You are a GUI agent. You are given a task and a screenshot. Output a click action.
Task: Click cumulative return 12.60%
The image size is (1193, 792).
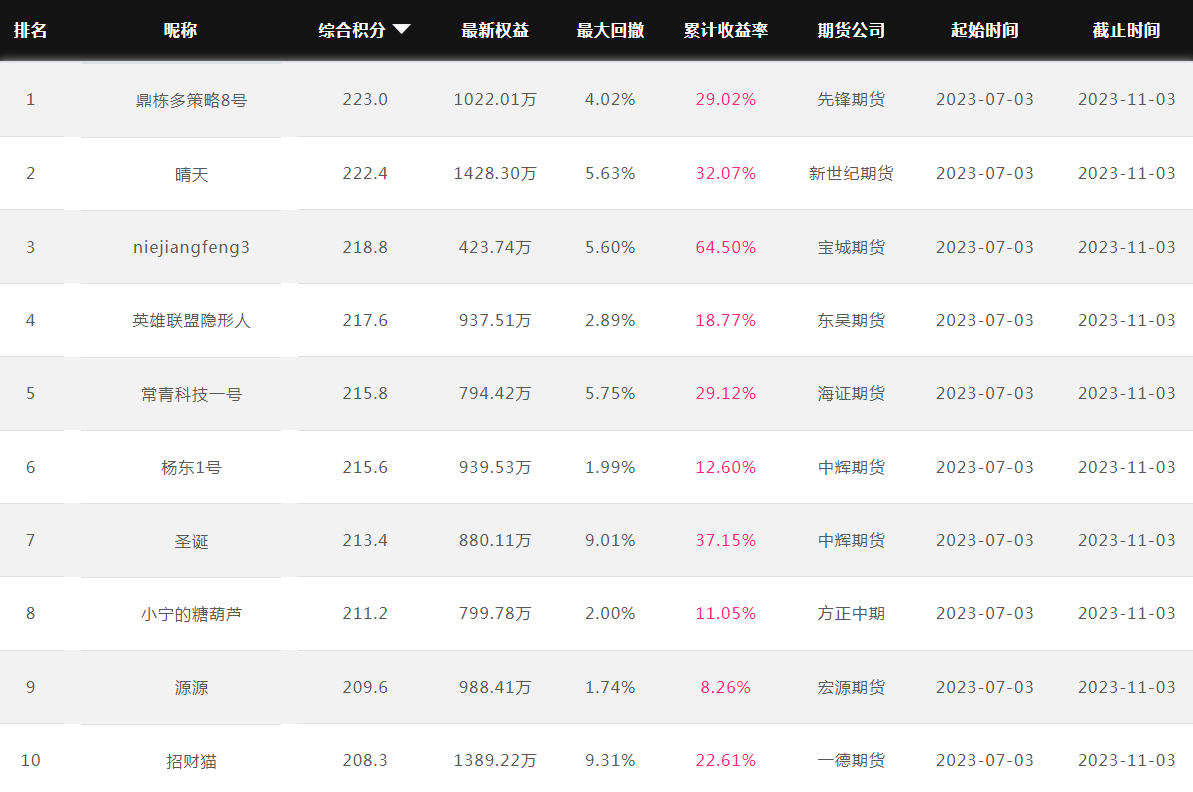click(x=726, y=467)
